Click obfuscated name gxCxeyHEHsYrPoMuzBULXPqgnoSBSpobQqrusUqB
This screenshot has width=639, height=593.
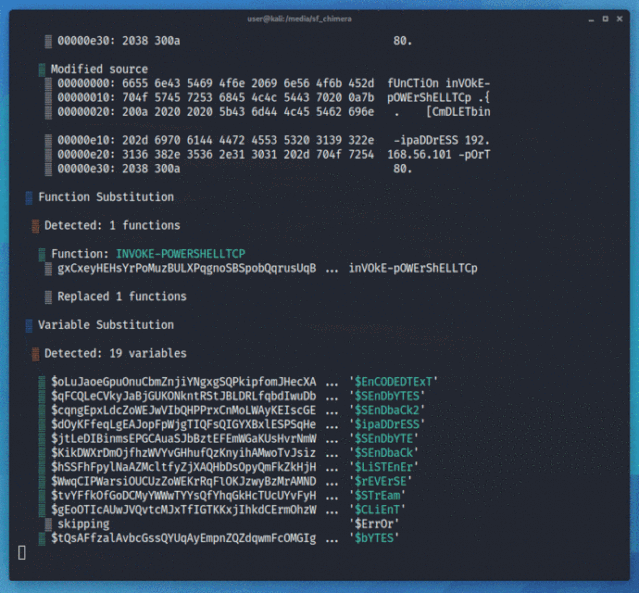187,268
